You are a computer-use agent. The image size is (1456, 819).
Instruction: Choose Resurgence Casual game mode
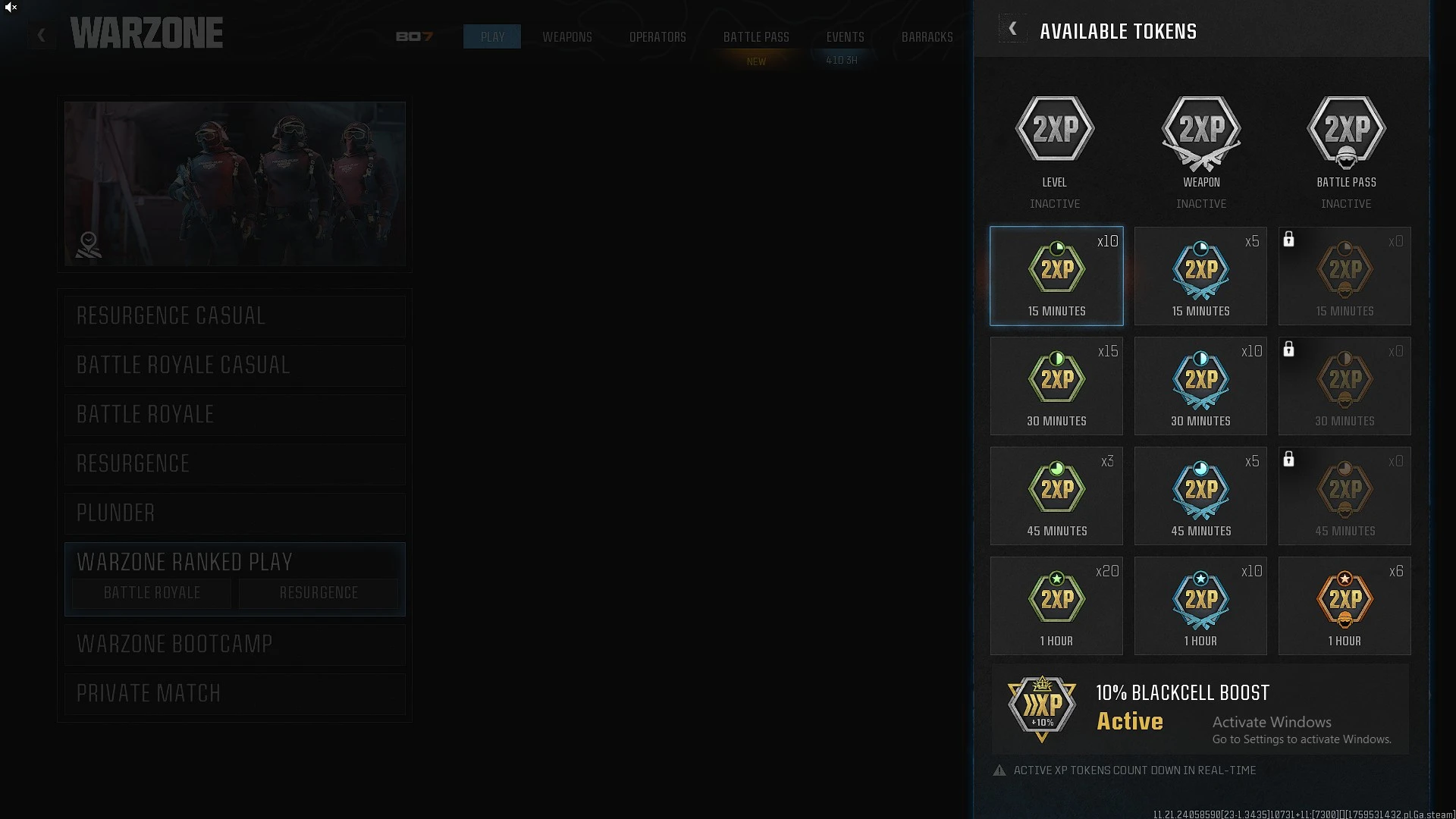[x=235, y=316]
